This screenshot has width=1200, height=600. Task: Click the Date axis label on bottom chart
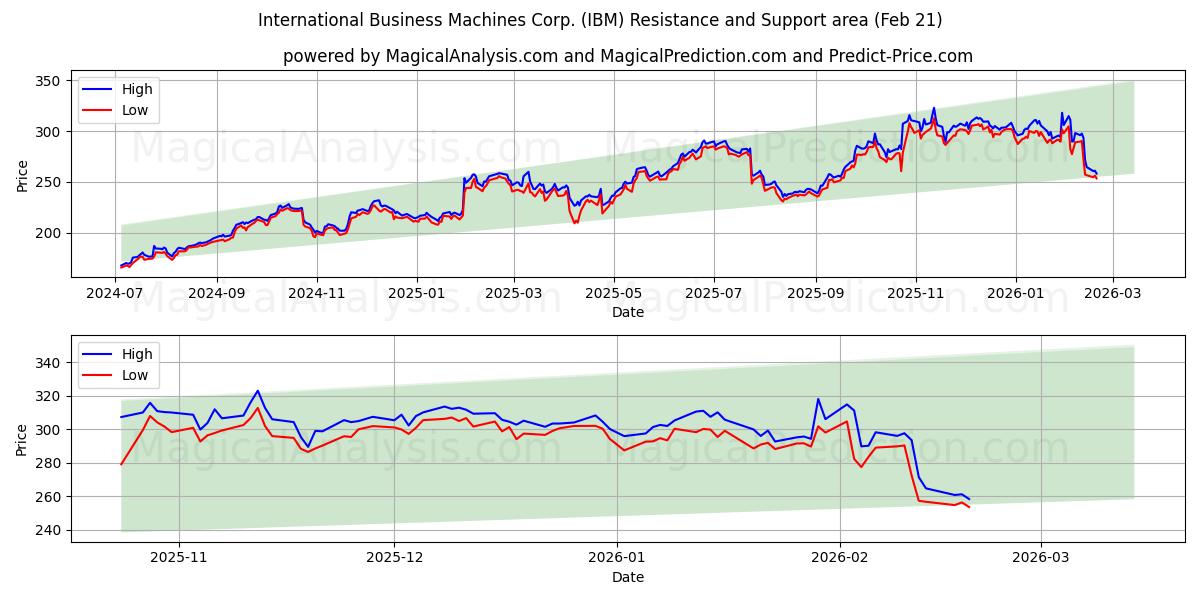[x=628, y=577]
